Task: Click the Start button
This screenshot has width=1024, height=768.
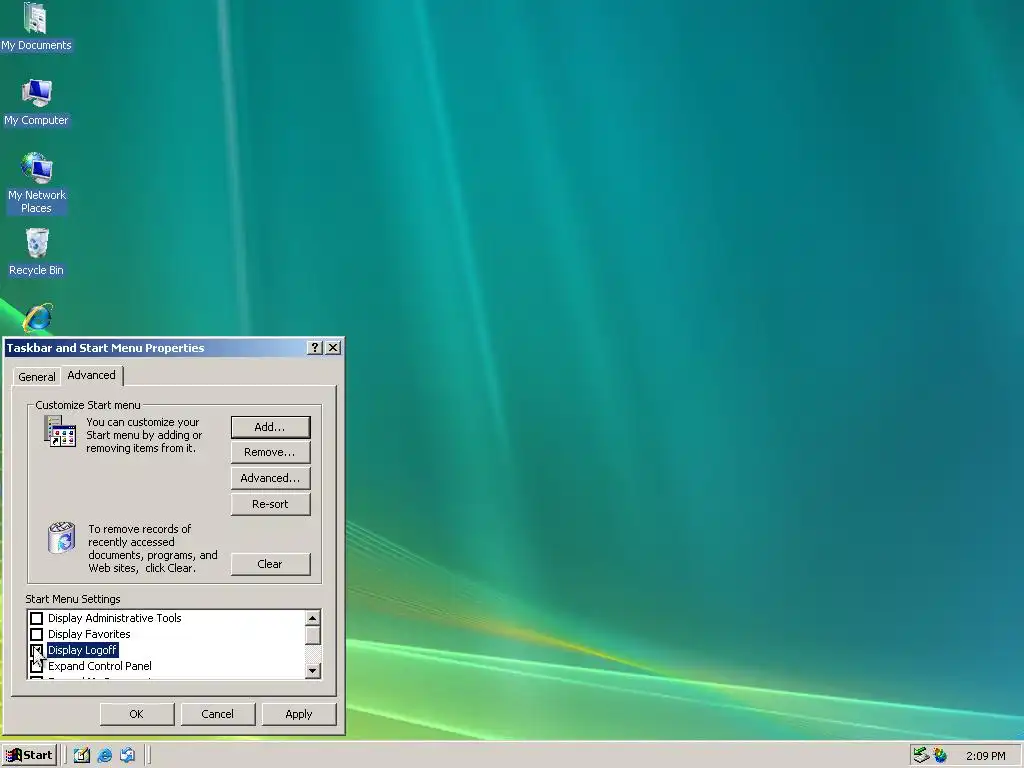Action: pyautogui.click(x=29, y=755)
